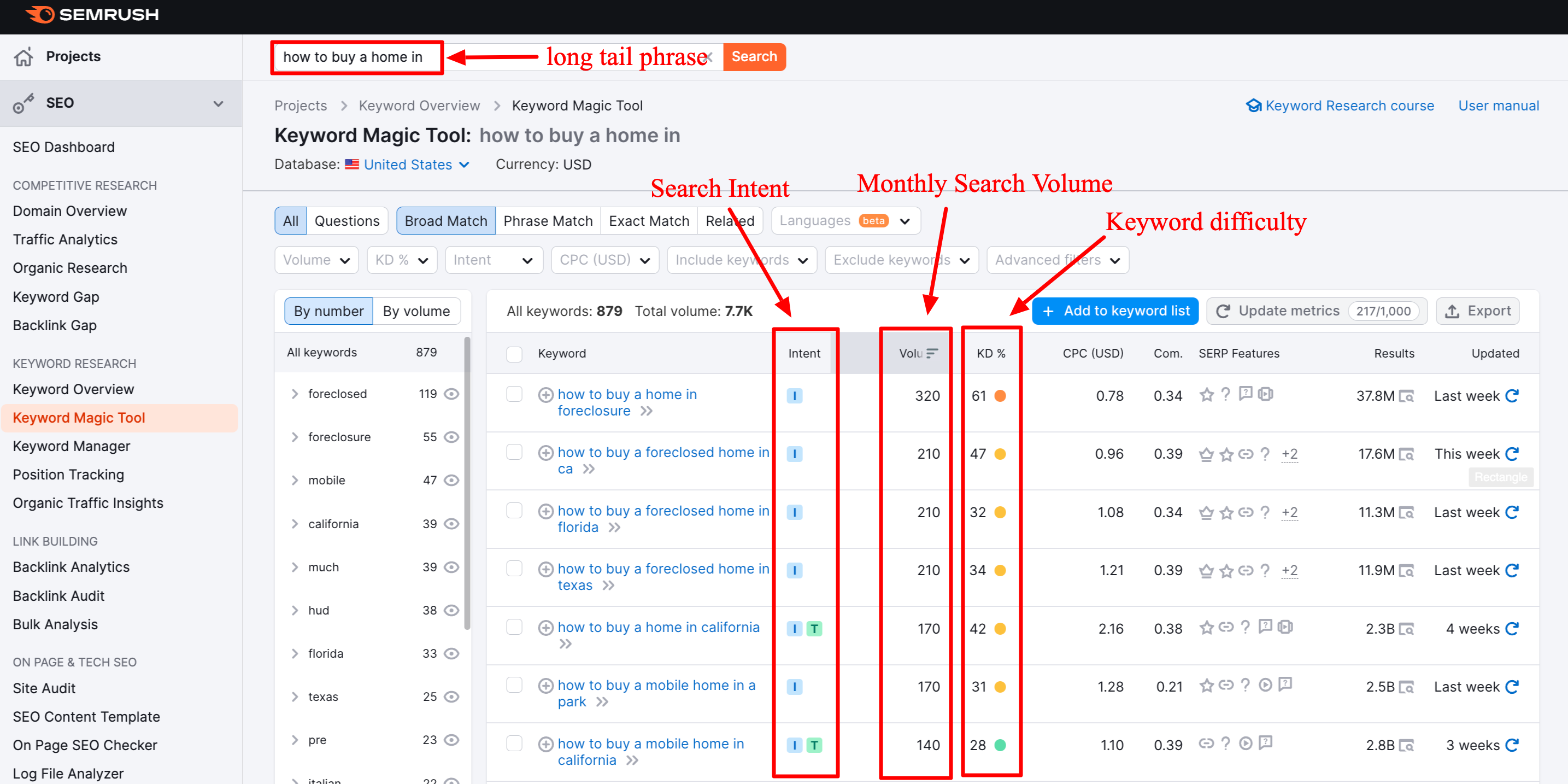Viewport: 1568px width, 784px height.
Task: Click the keyword search input field
Action: 498,57
